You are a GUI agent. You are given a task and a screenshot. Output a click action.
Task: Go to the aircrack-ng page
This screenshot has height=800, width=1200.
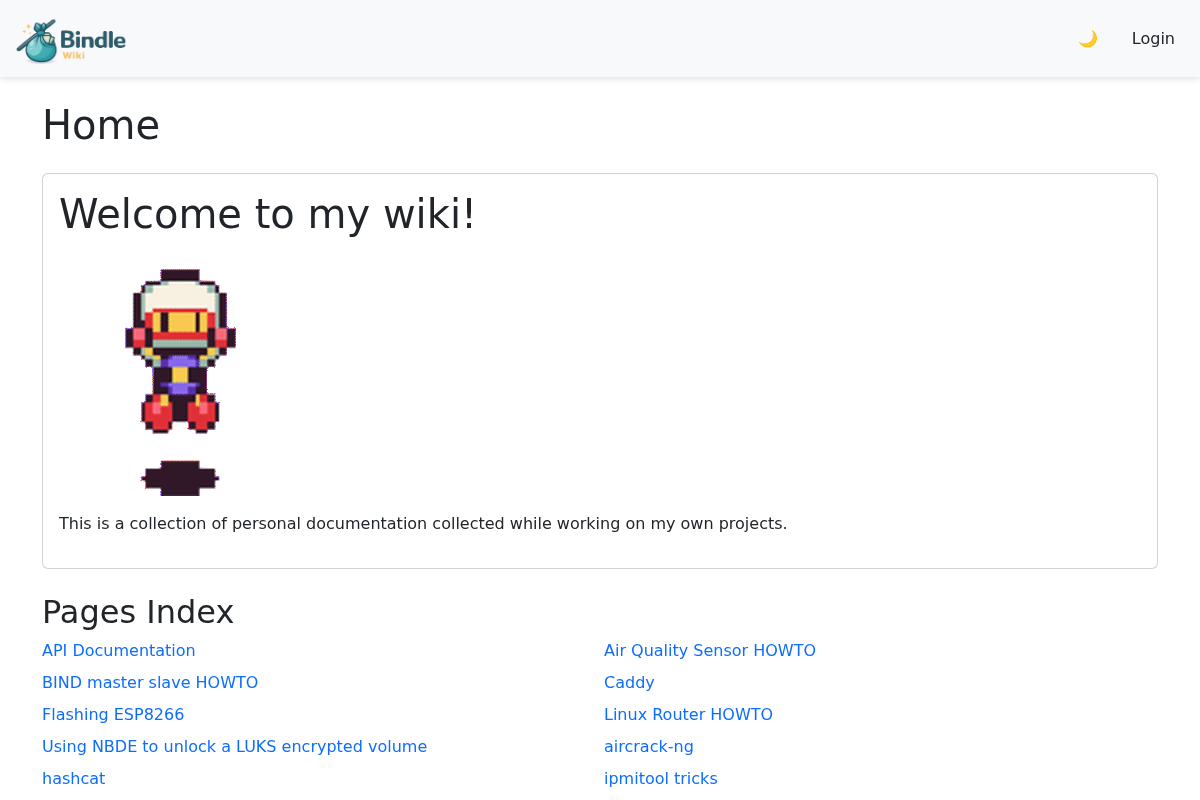pyautogui.click(x=649, y=747)
